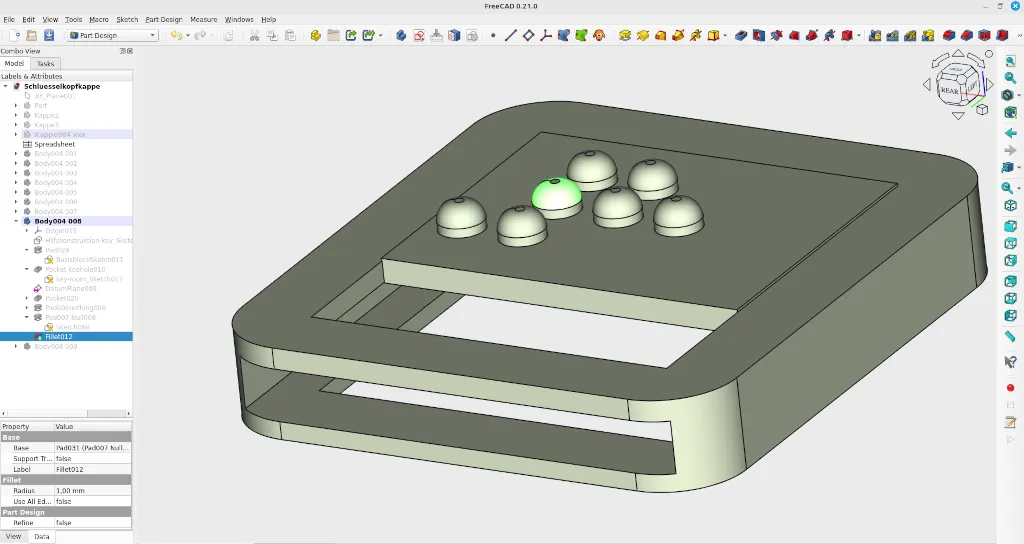Click the Label value Fillet012 field
The width and height of the screenshot is (1024, 544).
[93, 469]
